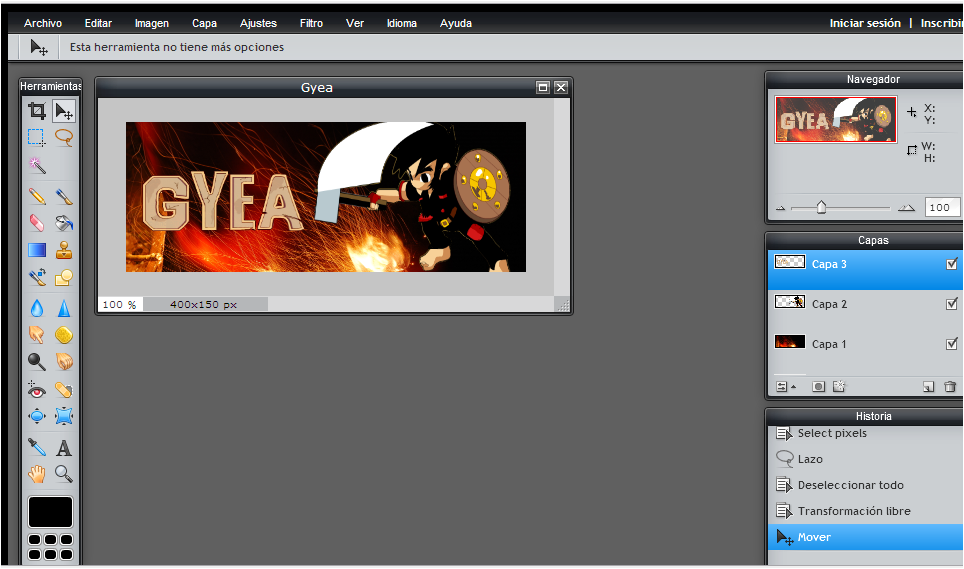Select the Hand pan tool

pos(37,474)
